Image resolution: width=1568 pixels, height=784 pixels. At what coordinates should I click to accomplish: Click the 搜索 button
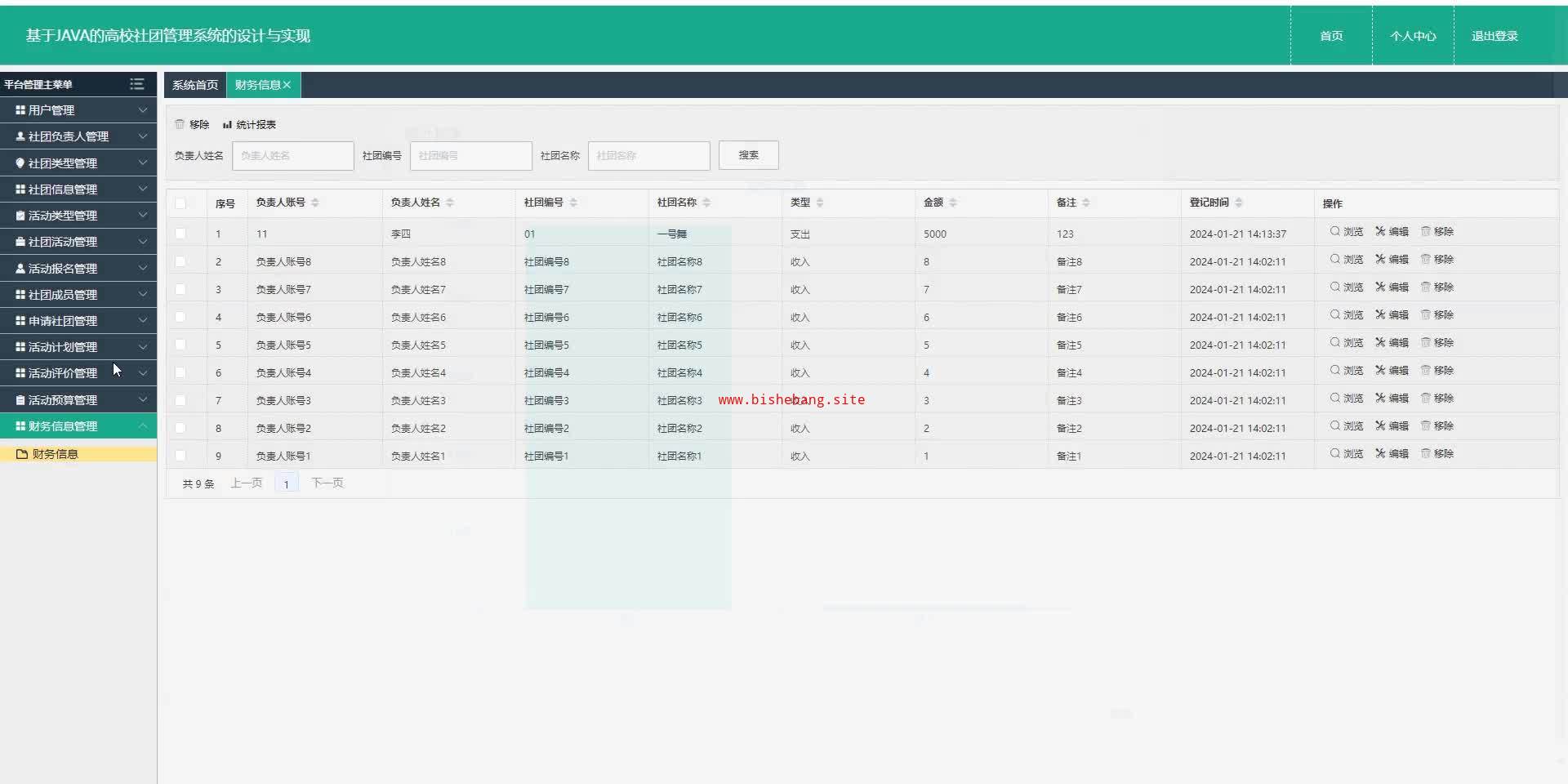click(x=748, y=155)
